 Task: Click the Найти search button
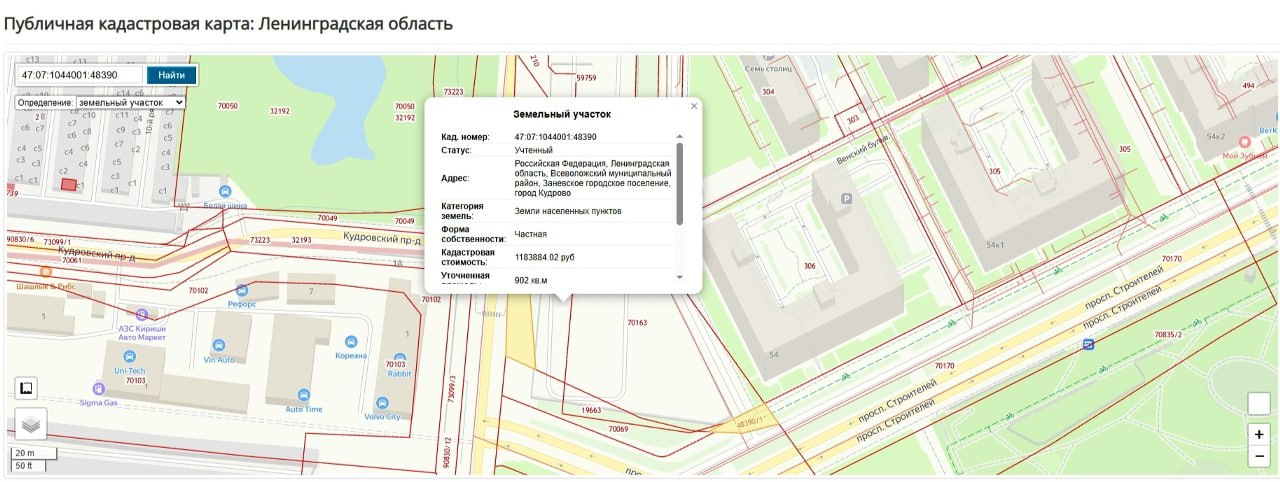(x=171, y=75)
